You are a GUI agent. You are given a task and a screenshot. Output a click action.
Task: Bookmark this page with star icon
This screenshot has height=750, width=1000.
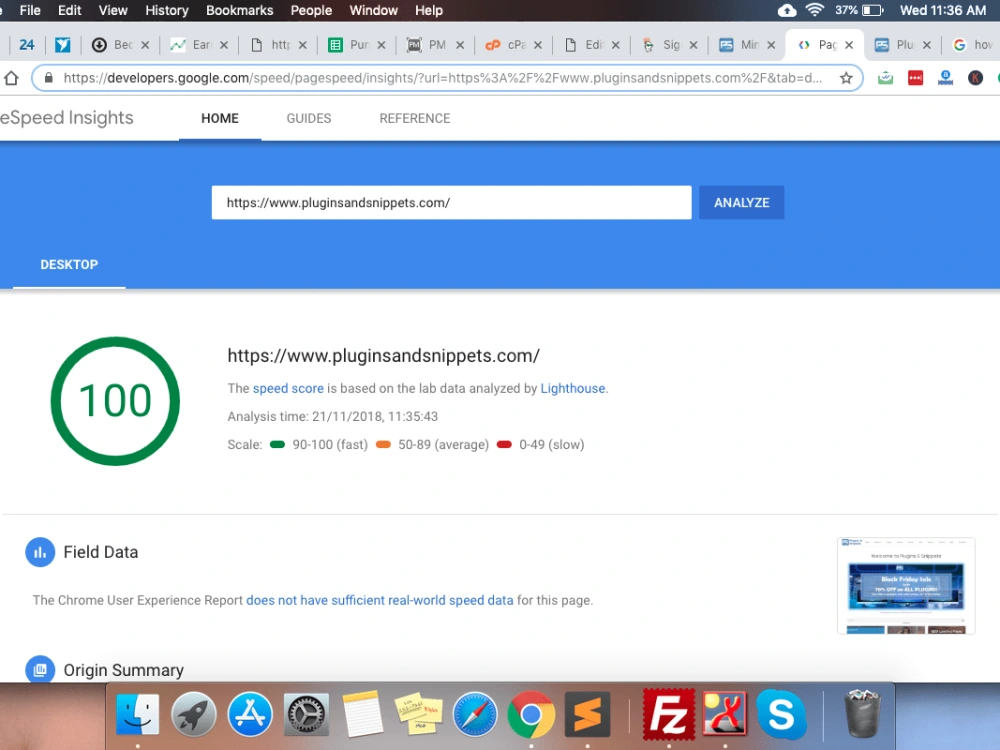coord(846,78)
